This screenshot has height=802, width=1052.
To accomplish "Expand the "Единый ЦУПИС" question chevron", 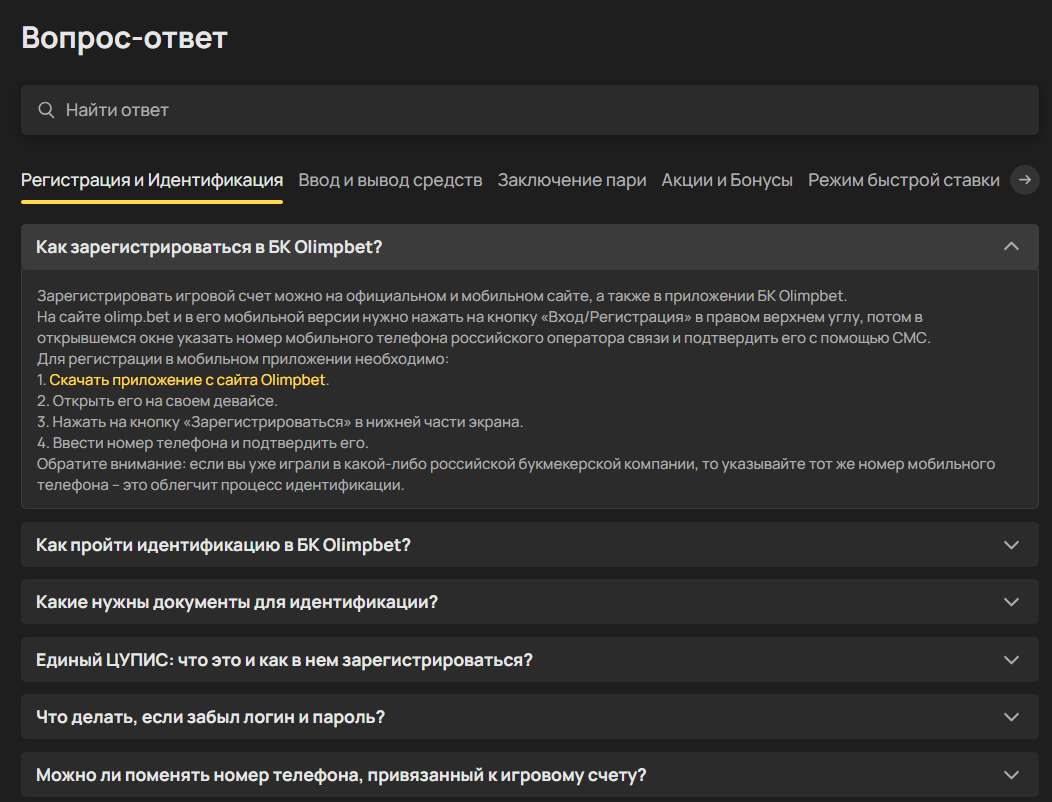I will [x=1011, y=660].
